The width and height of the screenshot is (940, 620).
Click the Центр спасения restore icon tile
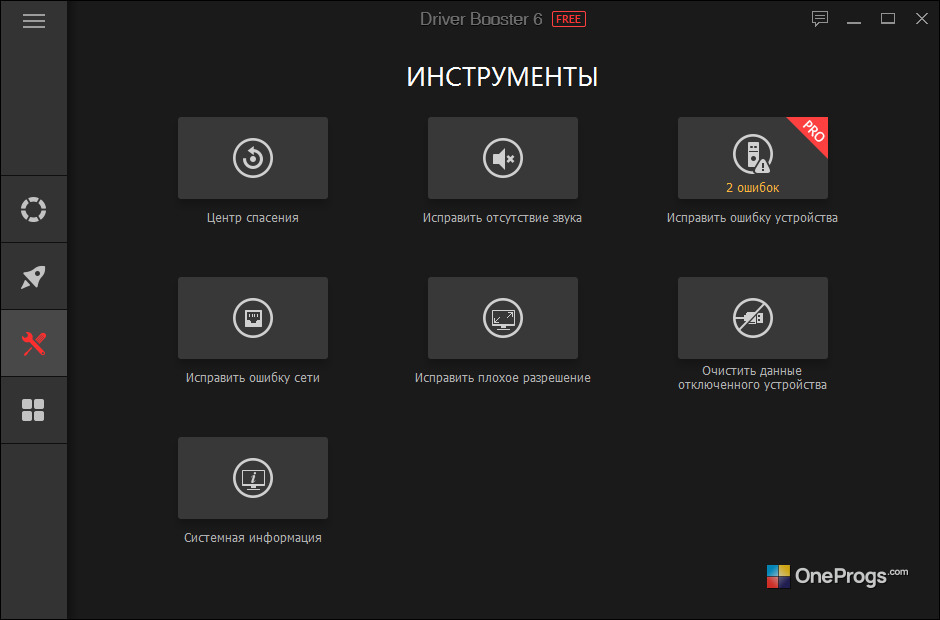[x=253, y=158]
